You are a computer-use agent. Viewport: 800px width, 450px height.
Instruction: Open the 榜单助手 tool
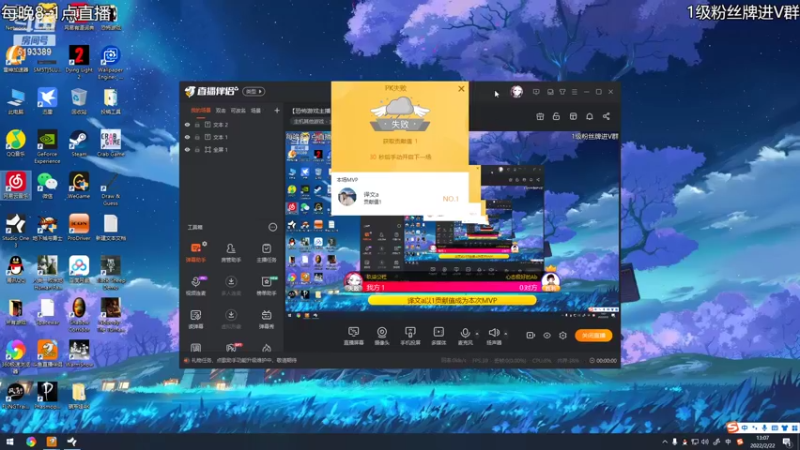pyautogui.click(x=266, y=285)
